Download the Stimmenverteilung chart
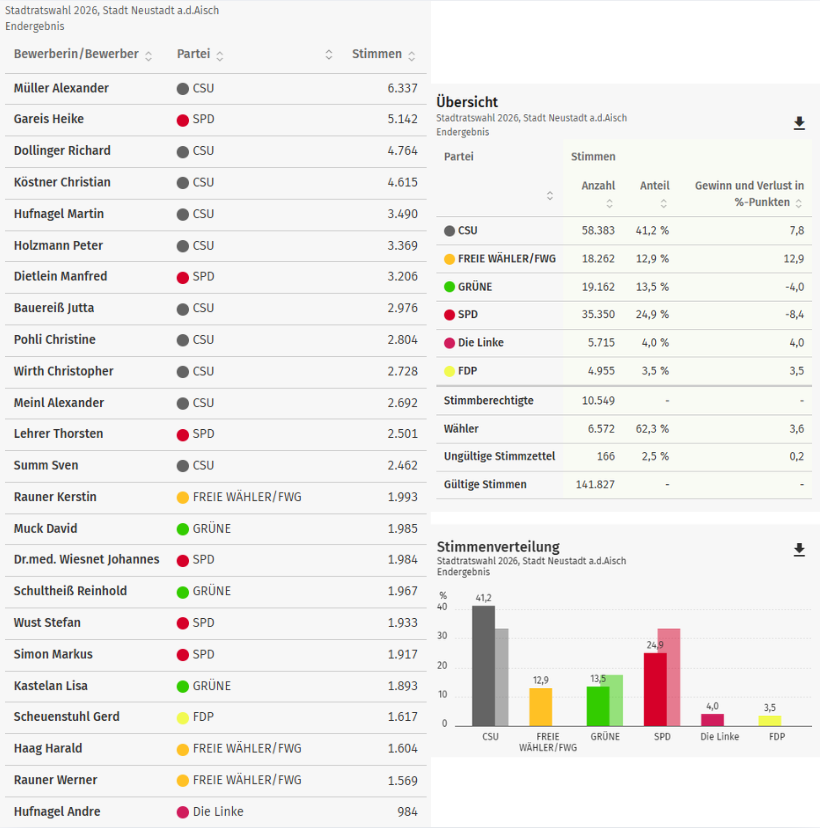Image resolution: width=820 pixels, height=828 pixels. point(799,550)
